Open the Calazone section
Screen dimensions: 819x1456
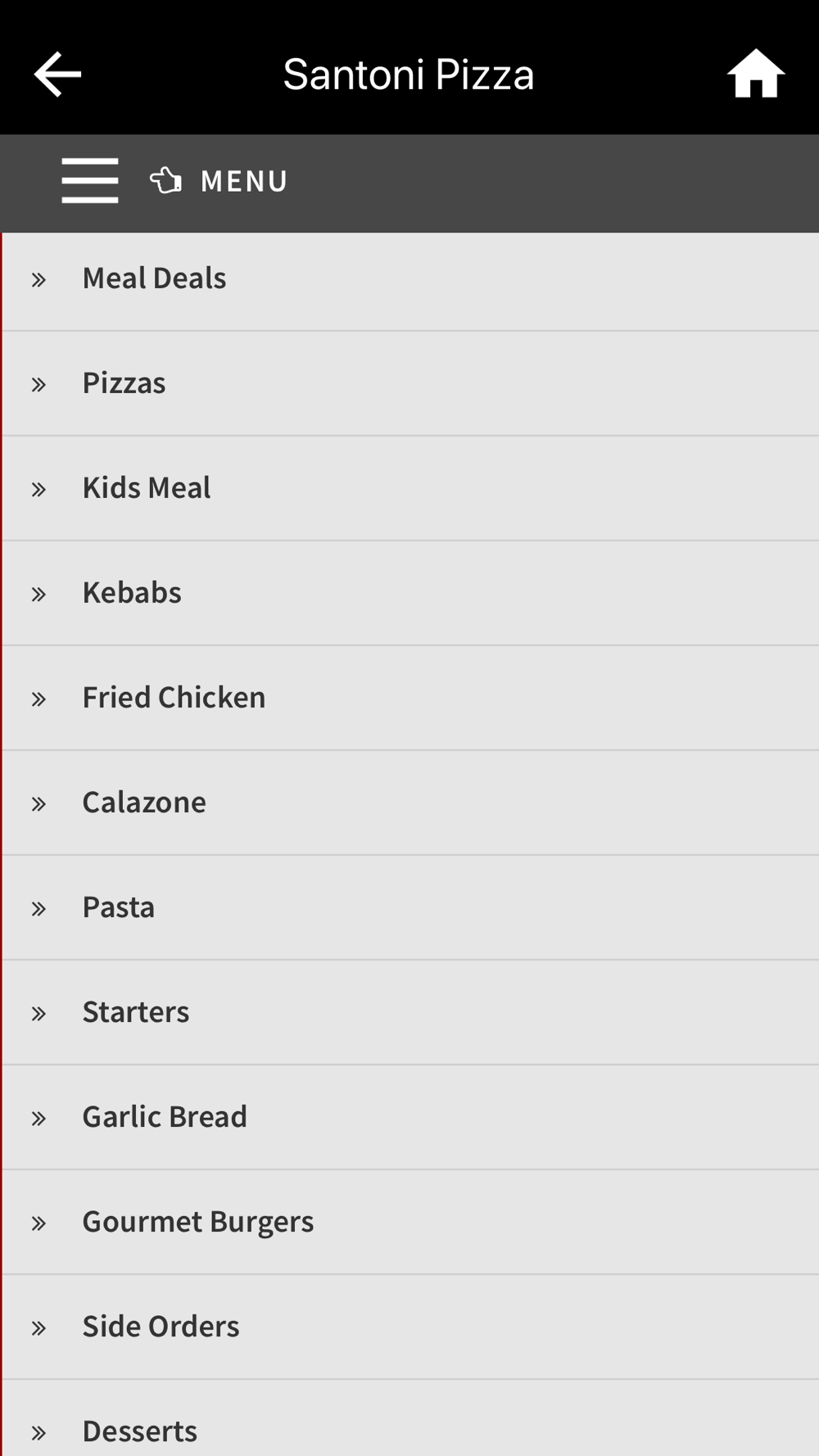(x=144, y=803)
